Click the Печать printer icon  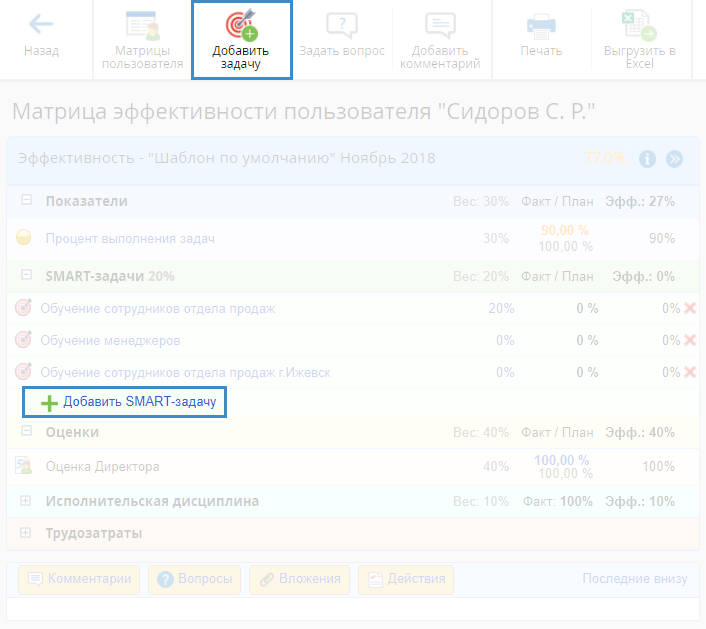(541, 25)
